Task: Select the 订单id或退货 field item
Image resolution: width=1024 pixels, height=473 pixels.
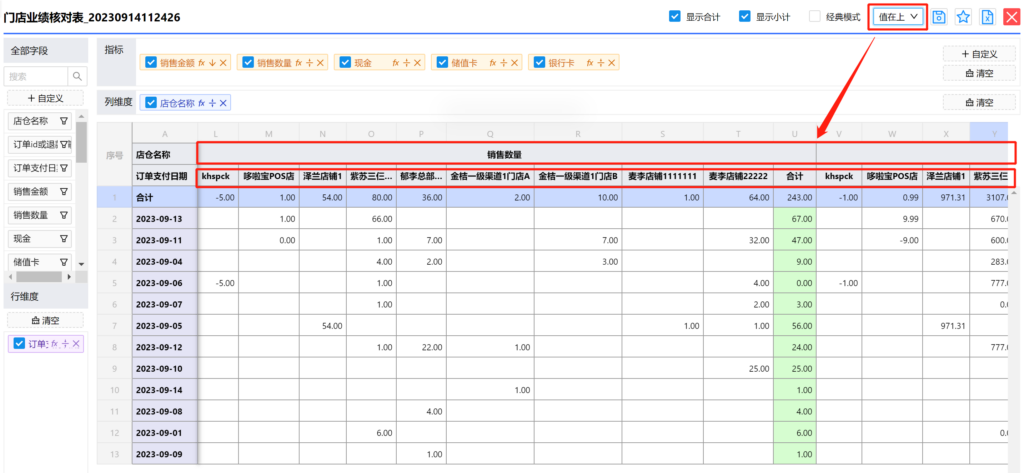Action: (41, 144)
